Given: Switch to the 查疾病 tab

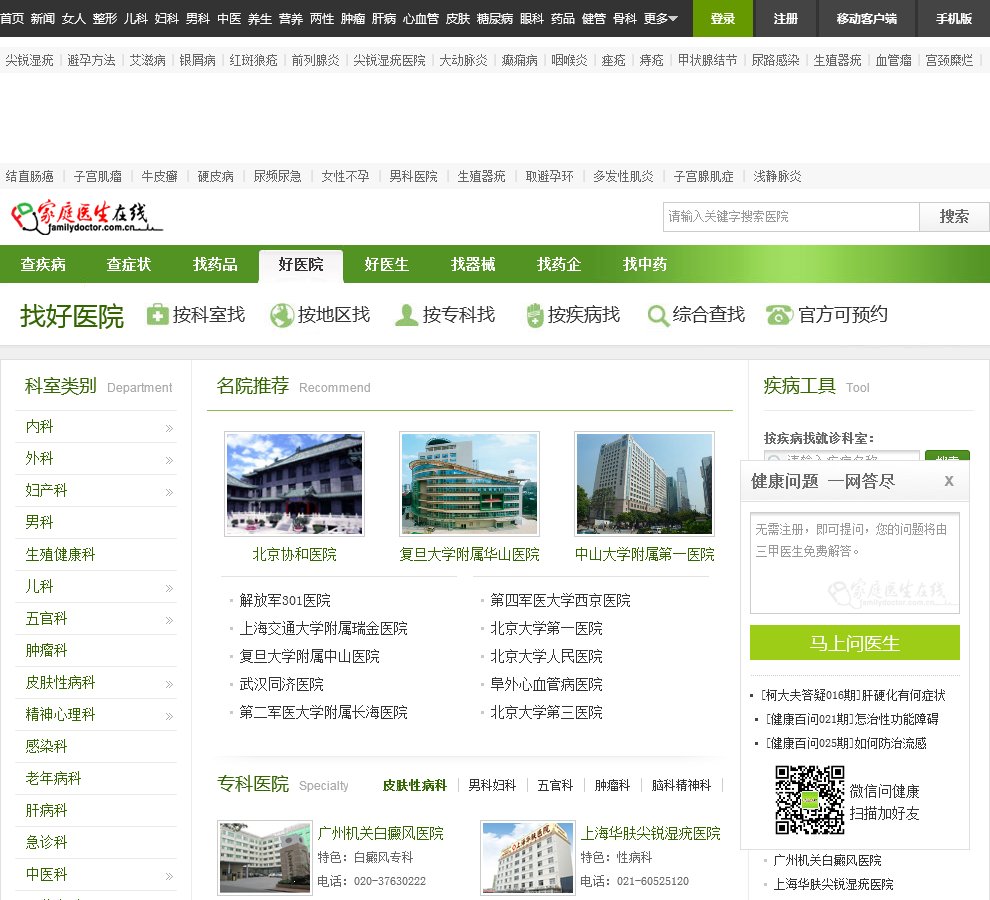Looking at the screenshot, I should coord(43,264).
